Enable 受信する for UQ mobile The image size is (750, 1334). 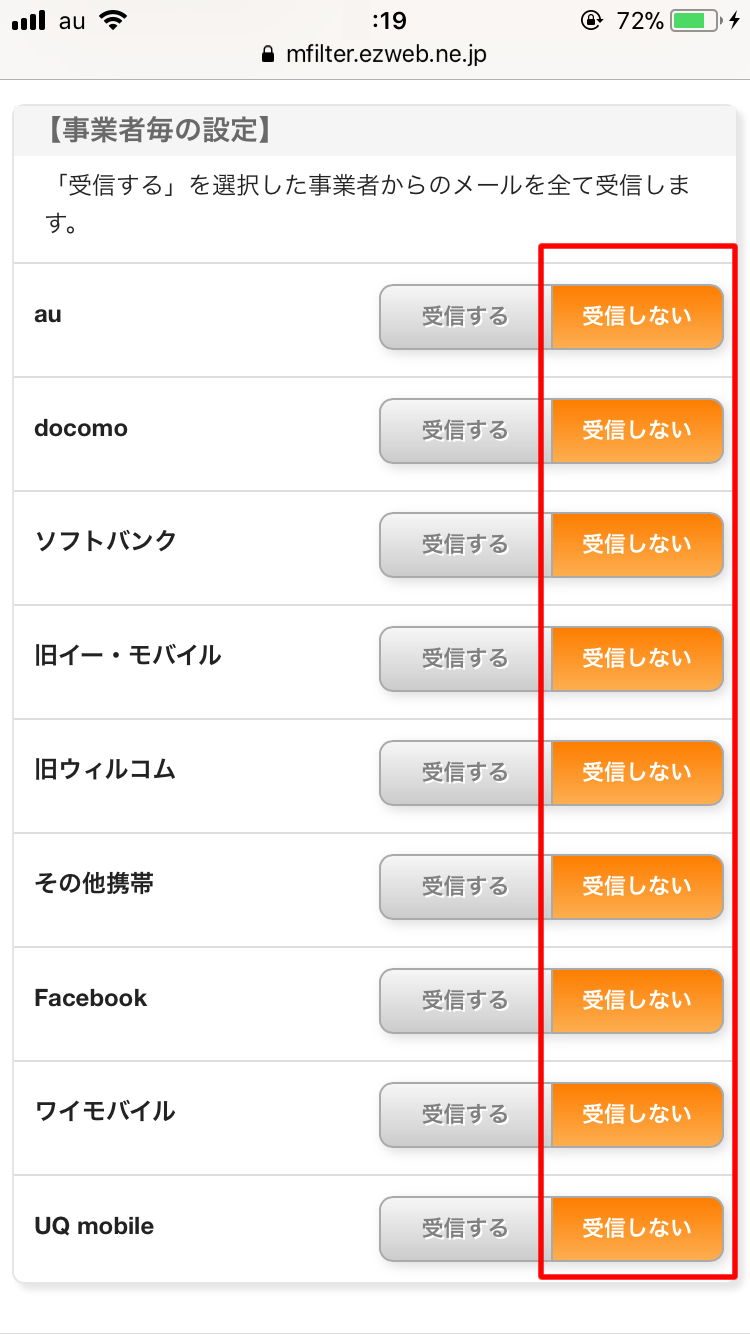pyautogui.click(x=465, y=1229)
